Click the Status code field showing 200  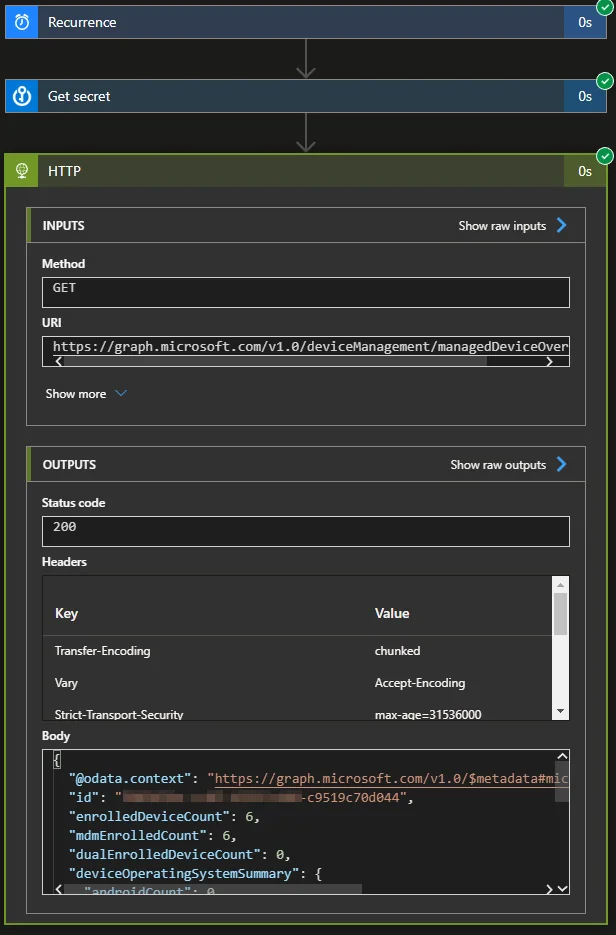(306, 531)
